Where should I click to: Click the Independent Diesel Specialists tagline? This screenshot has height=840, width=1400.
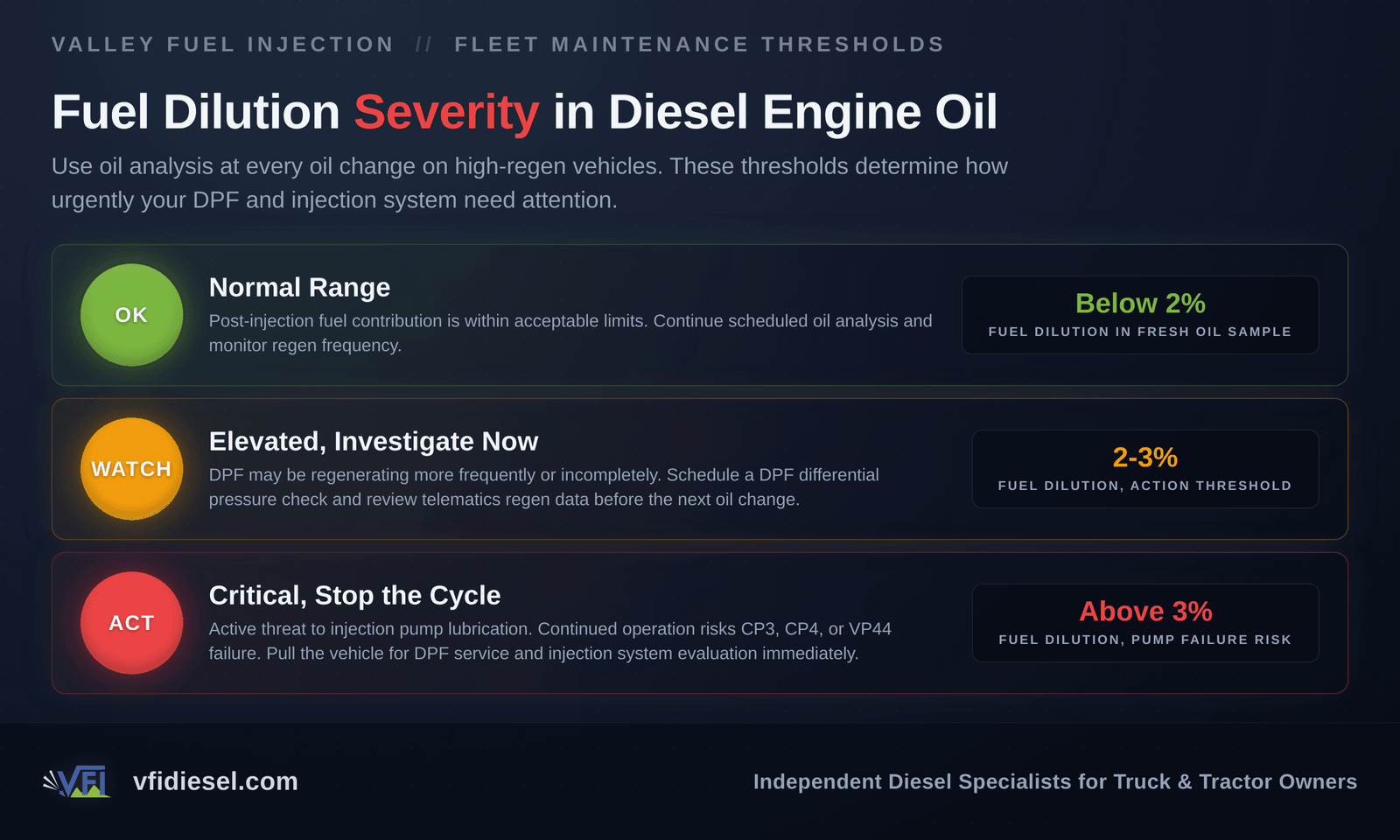click(x=1055, y=781)
